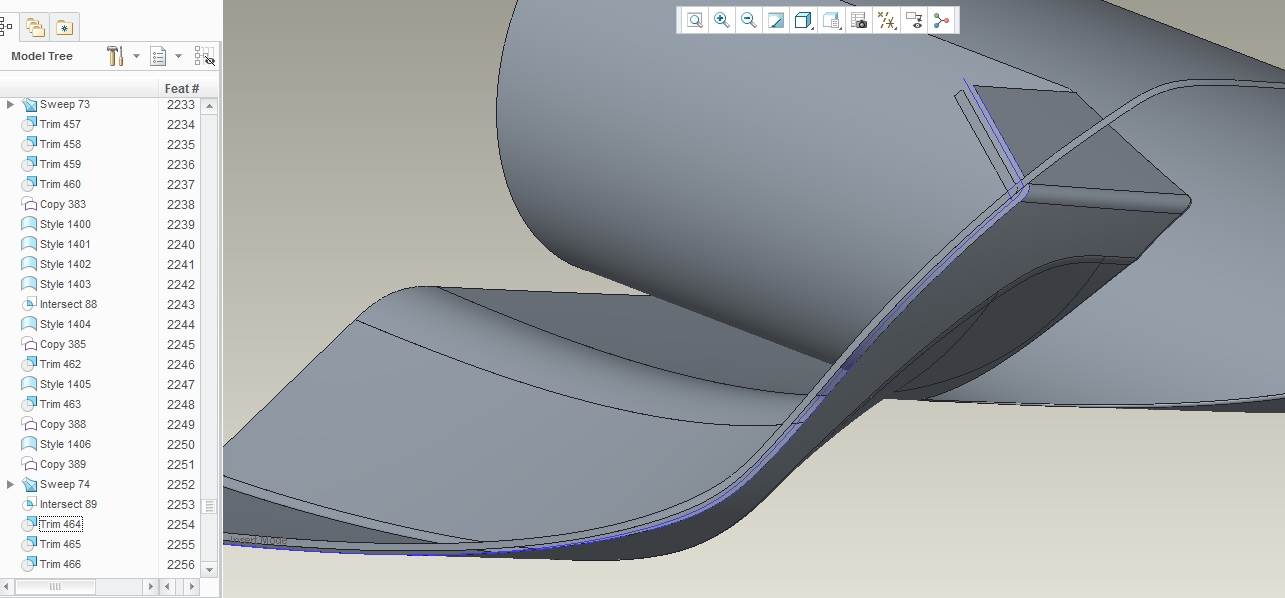Click the Model Tree heading label
1285x598 pixels.
coord(42,56)
